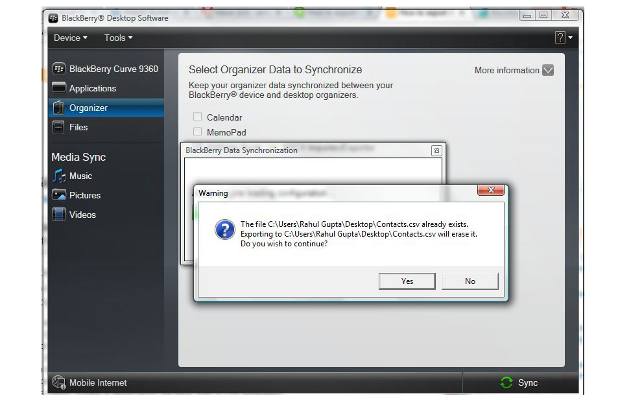Open the Applications section label
Screen dimensions: 620x400
coord(93,89)
